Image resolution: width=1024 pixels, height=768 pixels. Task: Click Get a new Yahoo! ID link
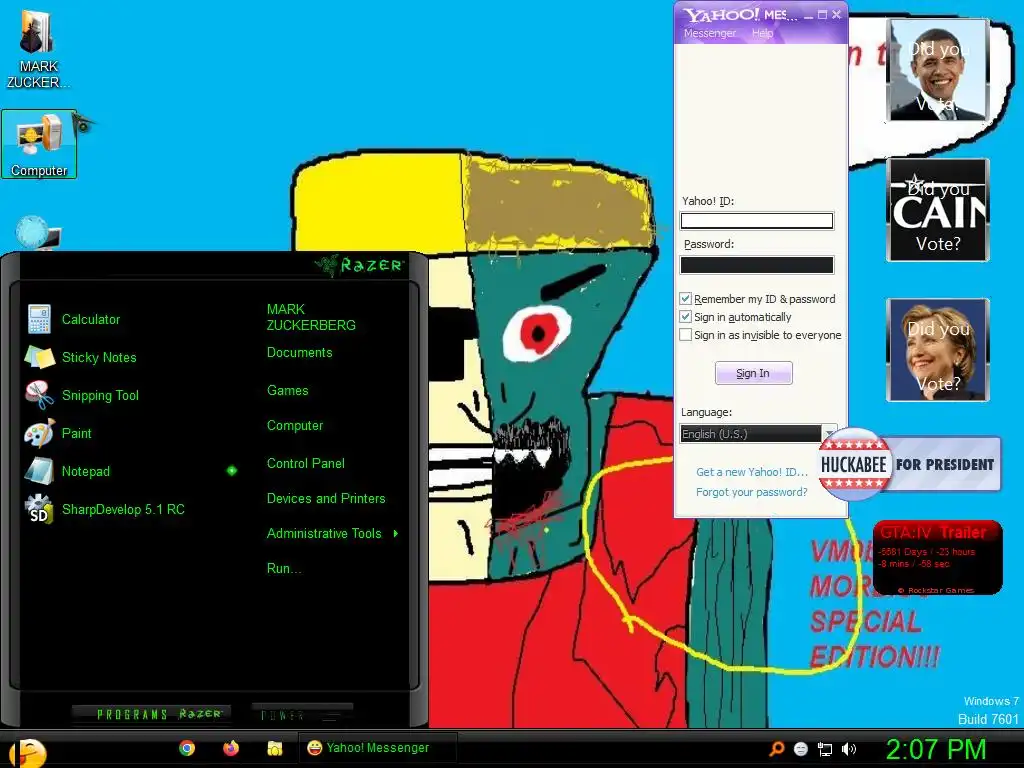[752, 472]
